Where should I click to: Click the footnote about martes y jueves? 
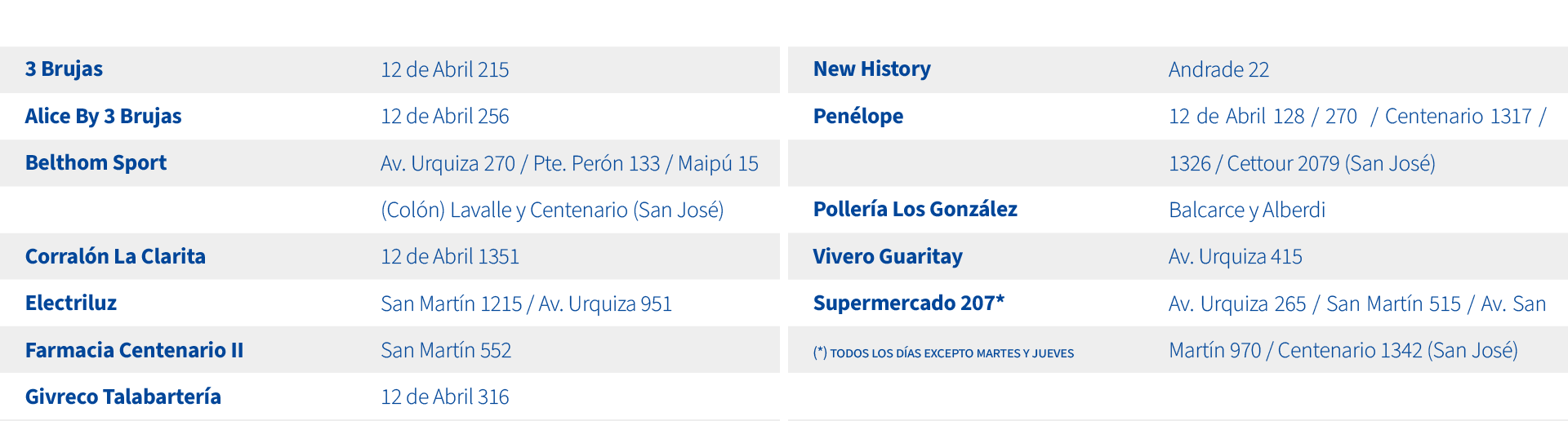(943, 353)
